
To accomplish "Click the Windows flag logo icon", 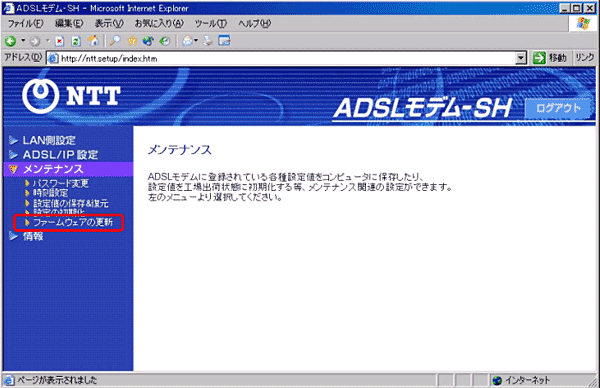I will click(x=584, y=23).
